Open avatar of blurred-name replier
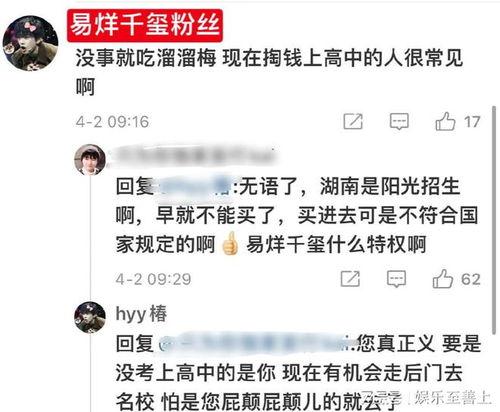Image resolution: width=500 pixels, height=412 pixels. tap(90, 160)
